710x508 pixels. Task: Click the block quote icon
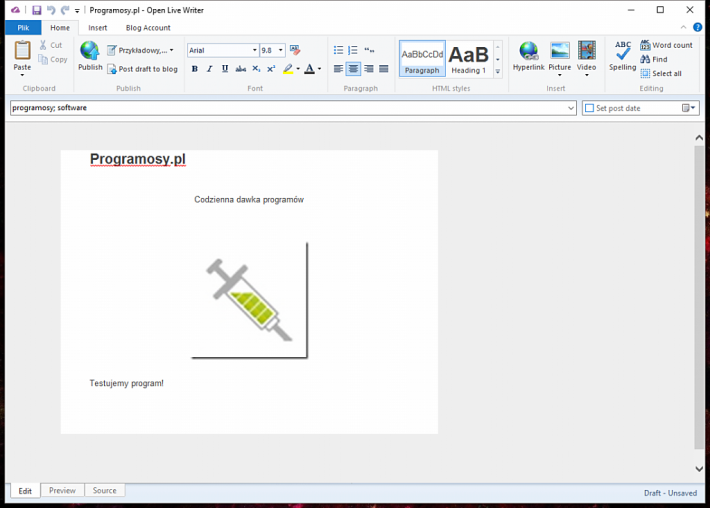pyautogui.click(x=369, y=50)
